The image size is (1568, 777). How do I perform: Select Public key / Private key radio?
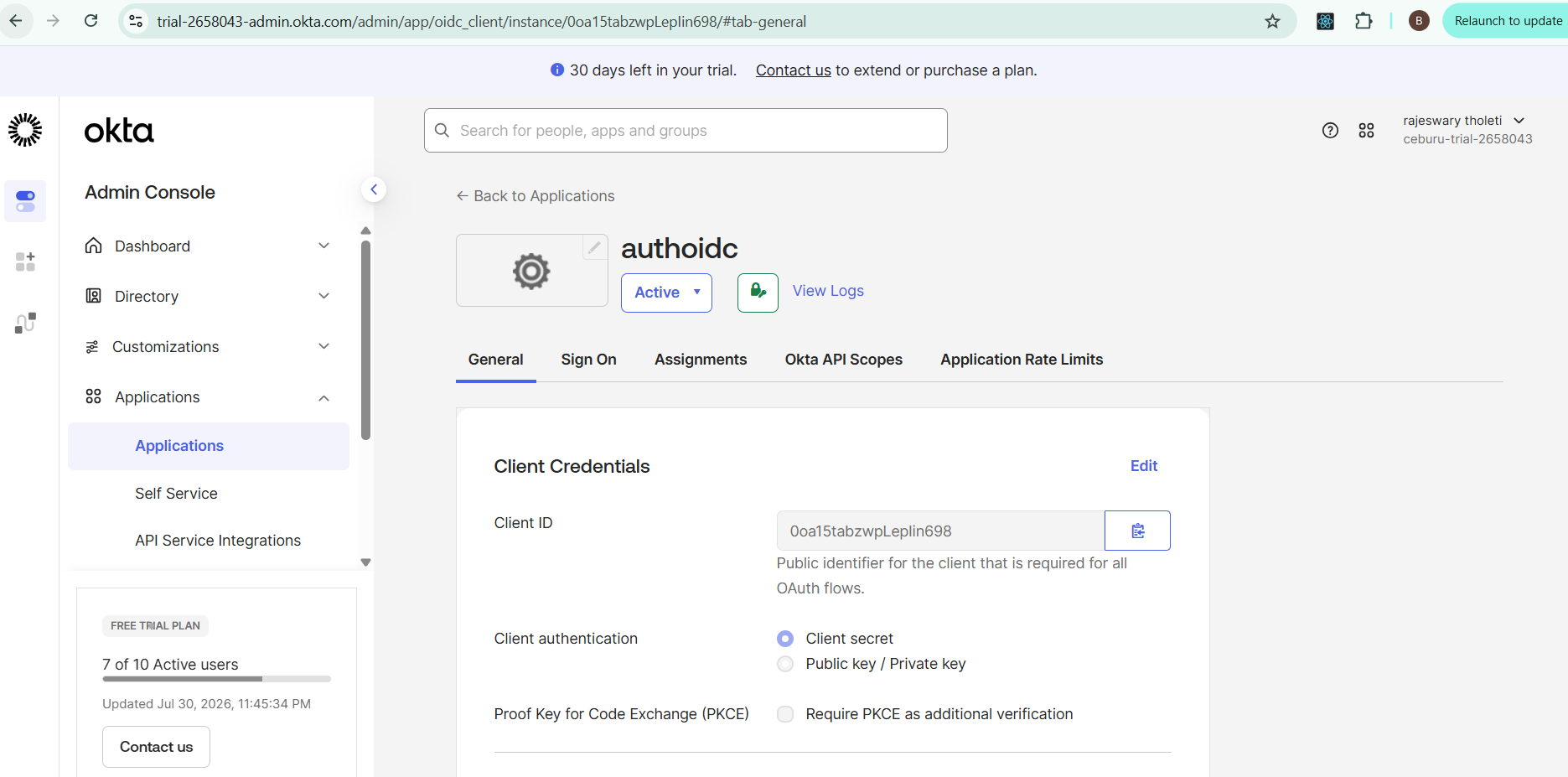785,664
